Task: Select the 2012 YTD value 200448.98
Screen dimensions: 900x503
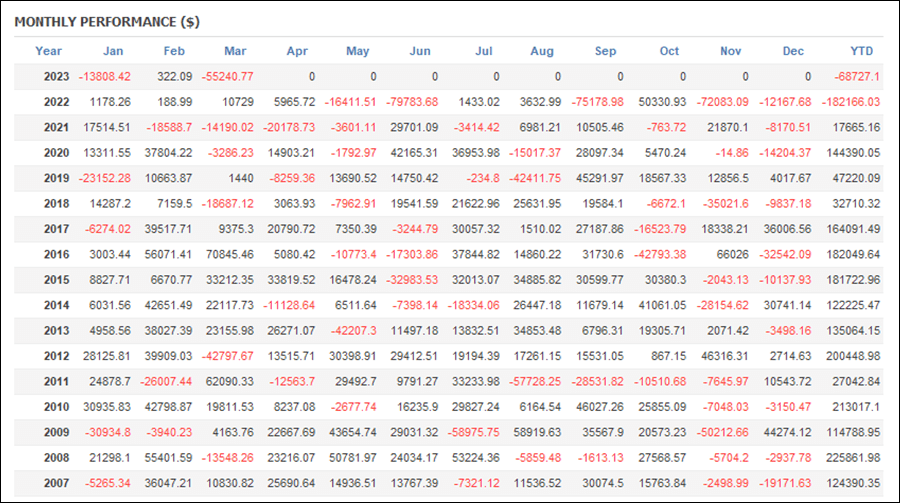Action: coord(853,357)
